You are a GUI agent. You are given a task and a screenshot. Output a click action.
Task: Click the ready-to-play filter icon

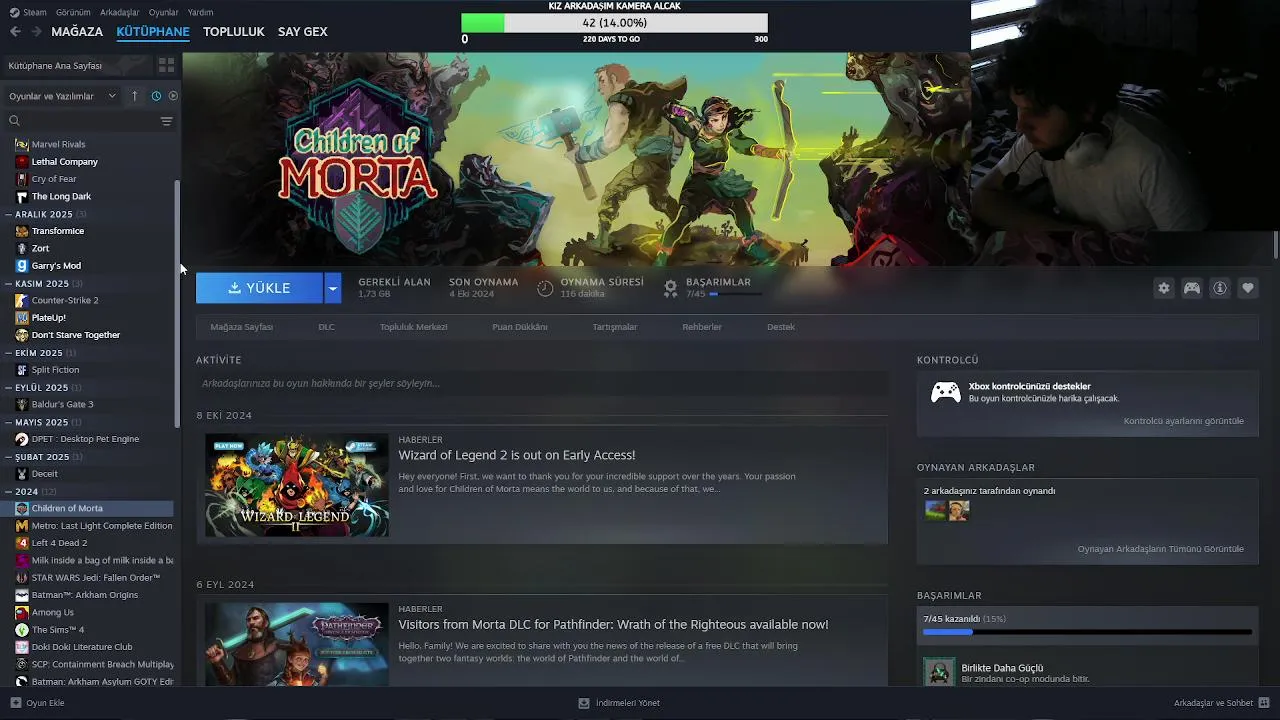pos(173,96)
